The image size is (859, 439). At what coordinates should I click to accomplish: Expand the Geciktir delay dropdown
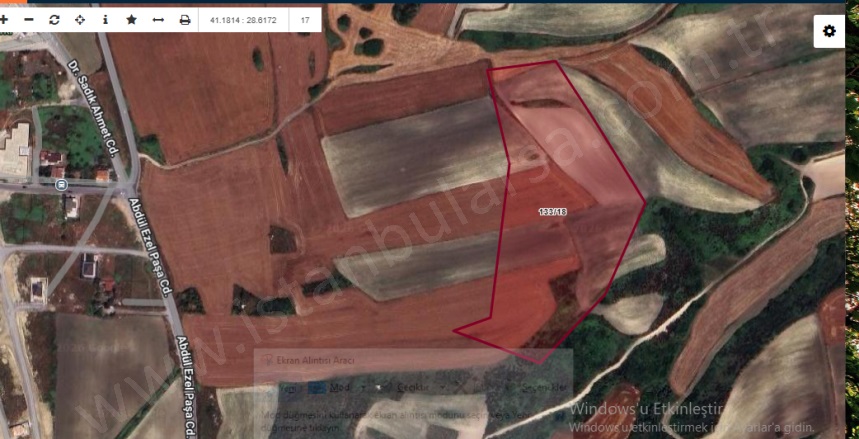click(x=444, y=387)
